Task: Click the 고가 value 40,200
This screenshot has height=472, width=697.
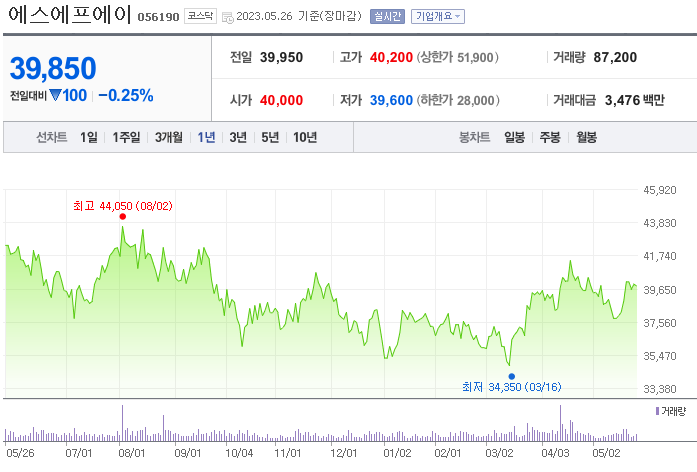Action: pos(391,57)
